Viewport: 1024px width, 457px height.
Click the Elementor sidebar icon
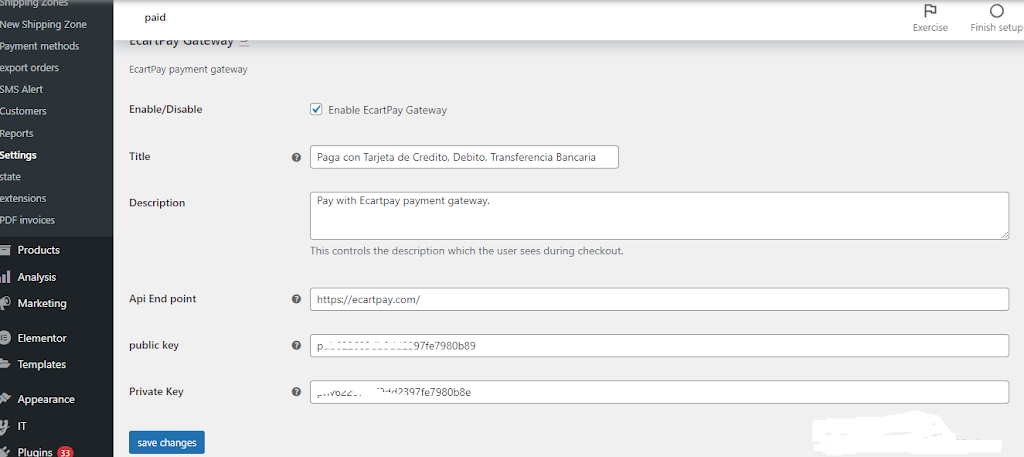click(5, 338)
